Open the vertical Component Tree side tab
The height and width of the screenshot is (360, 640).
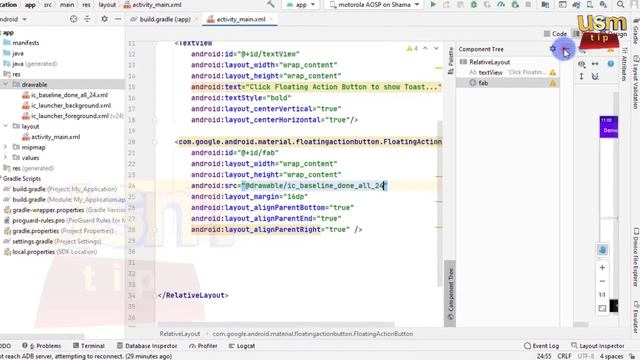[x=450, y=294]
